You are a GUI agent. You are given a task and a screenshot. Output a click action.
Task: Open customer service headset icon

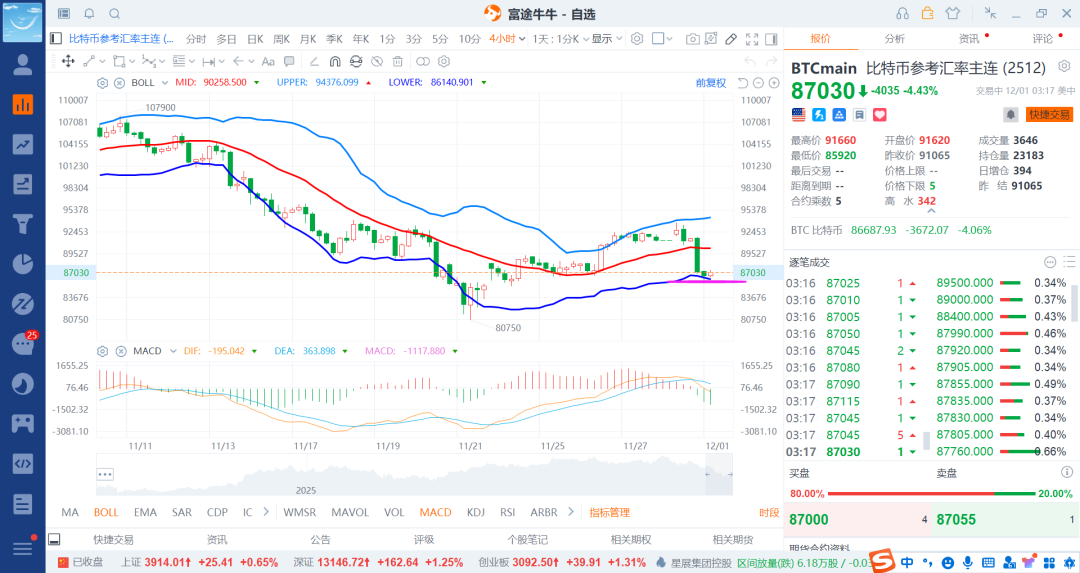(x=902, y=13)
